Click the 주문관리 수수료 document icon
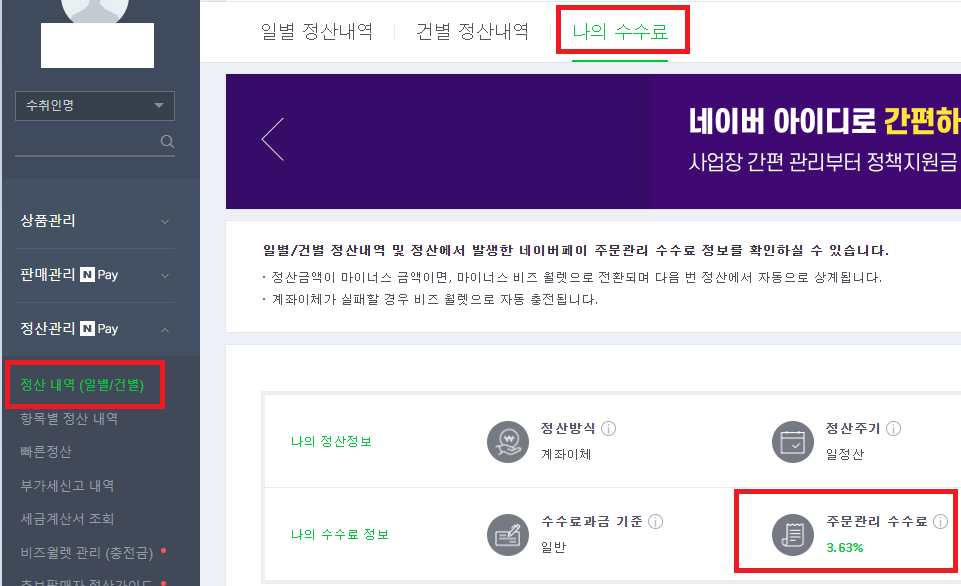The image size is (961, 586). [x=791, y=534]
